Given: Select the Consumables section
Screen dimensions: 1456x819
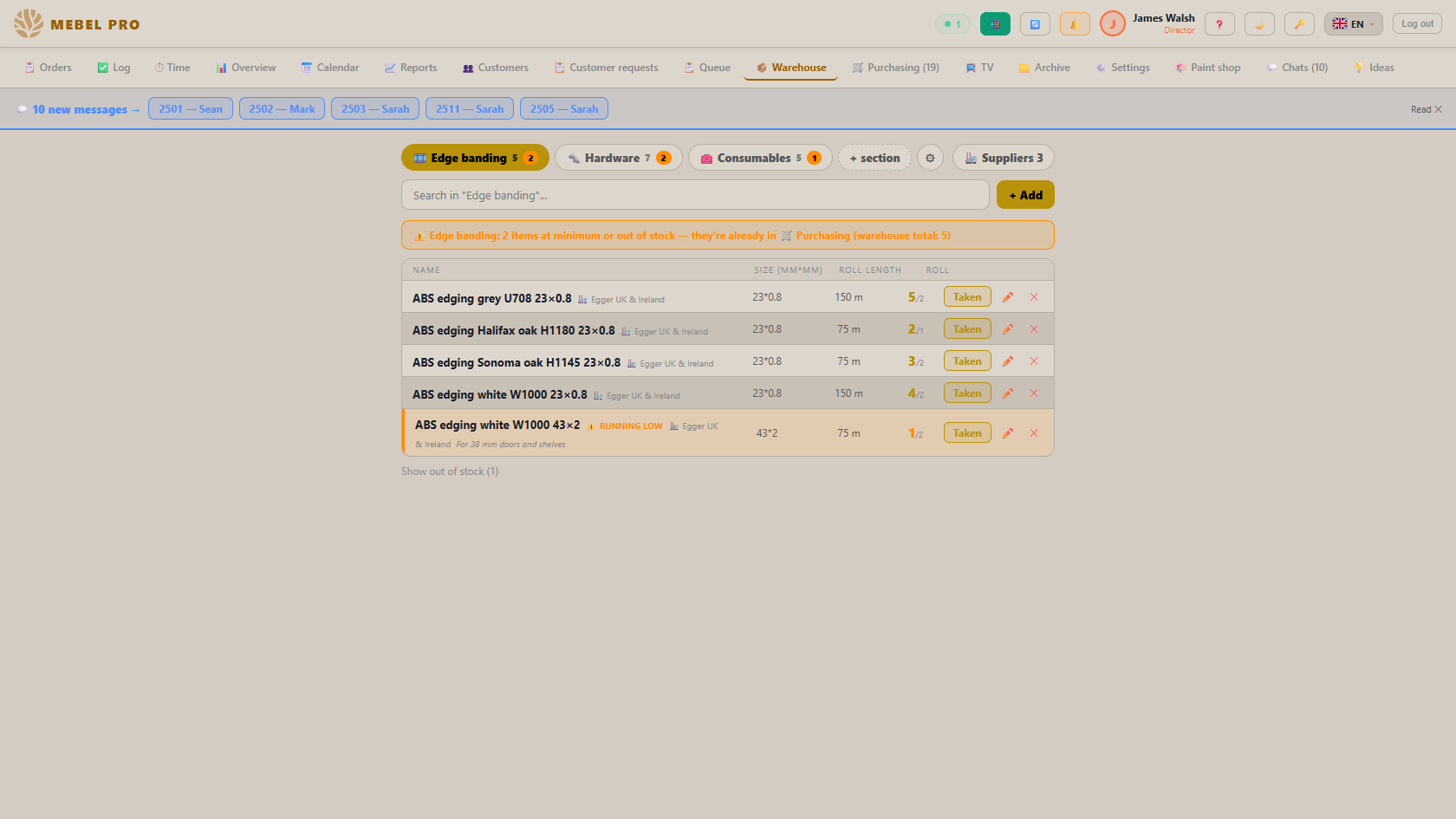Looking at the screenshot, I should coord(760,158).
